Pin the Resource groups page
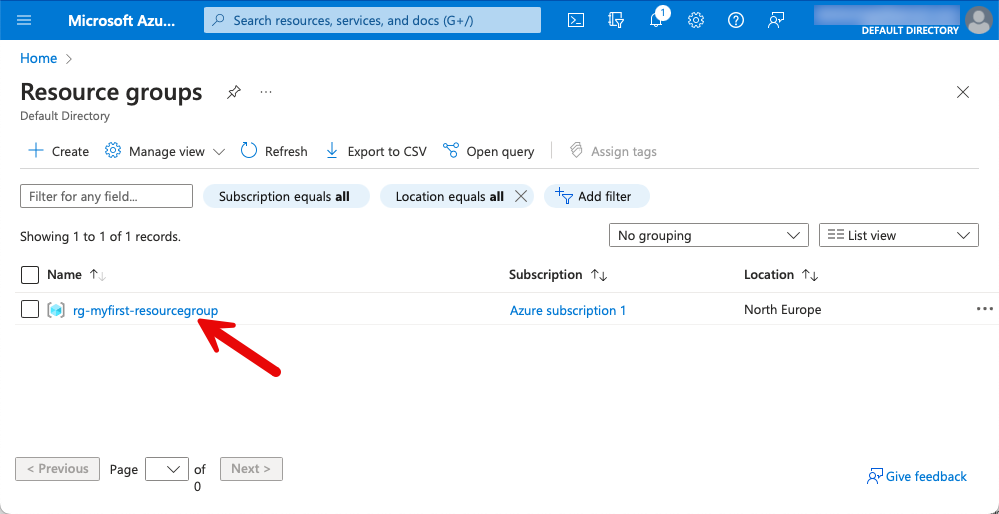The width and height of the screenshot is (999, 514). coord(233,92)
